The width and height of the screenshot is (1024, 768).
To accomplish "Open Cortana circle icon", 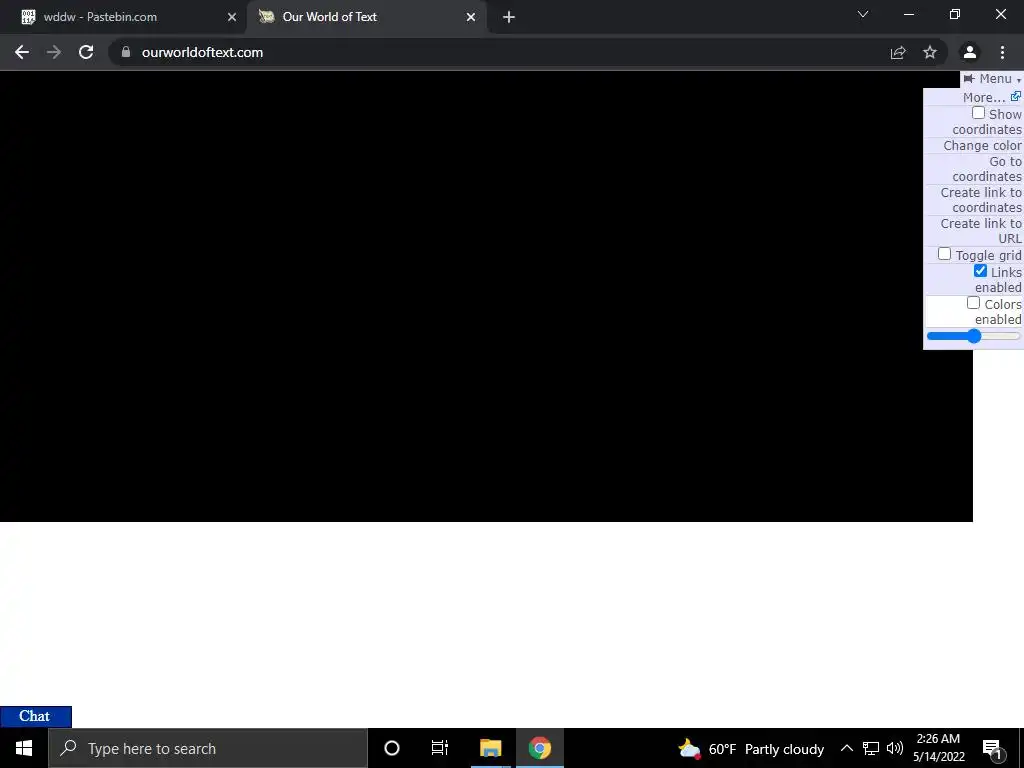I will click(x=392, y=748).
